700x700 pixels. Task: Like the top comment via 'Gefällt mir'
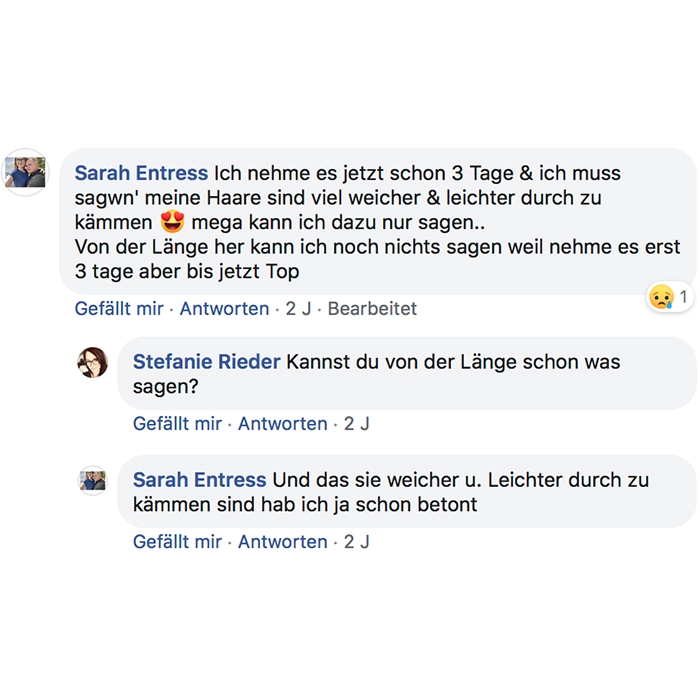tap(119, 309)
